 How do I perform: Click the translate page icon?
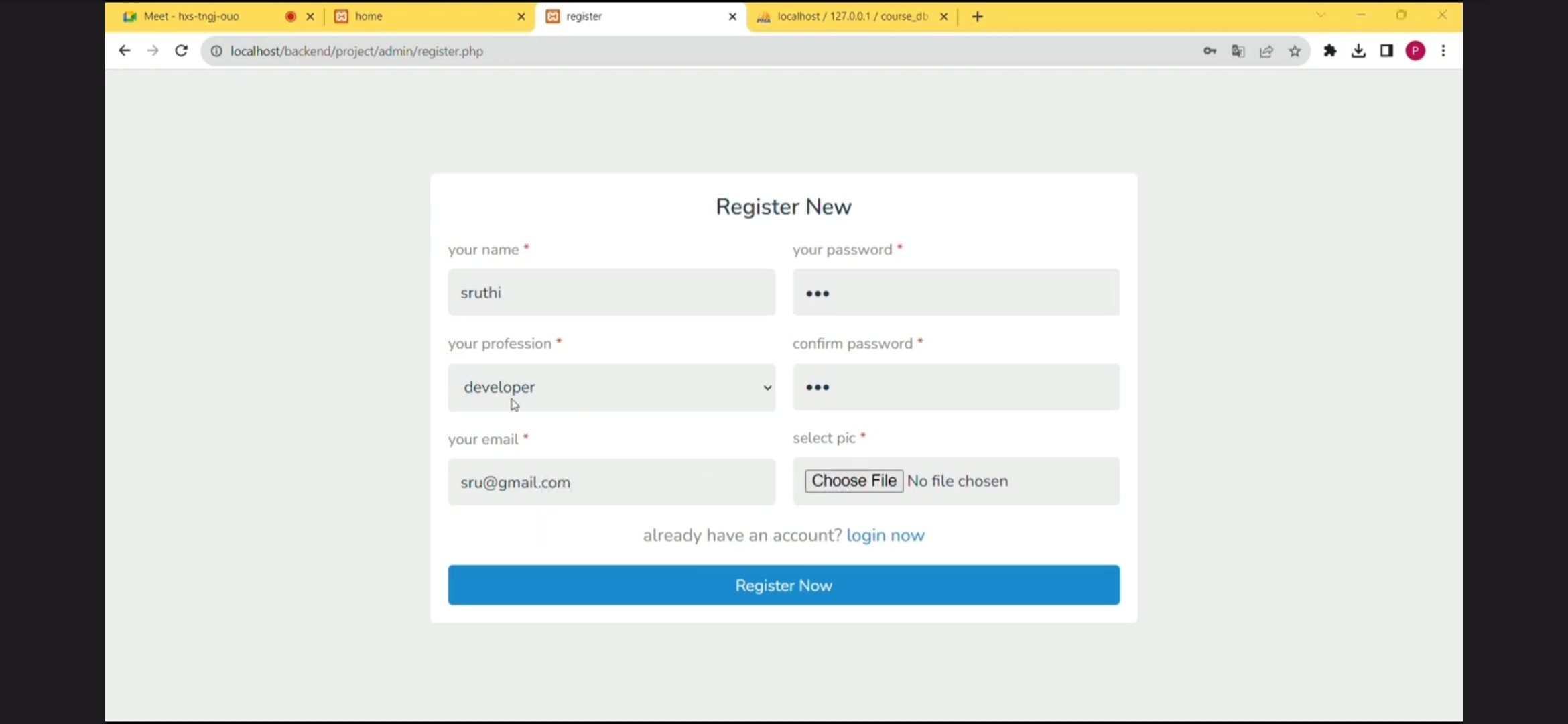(1238, 51)
